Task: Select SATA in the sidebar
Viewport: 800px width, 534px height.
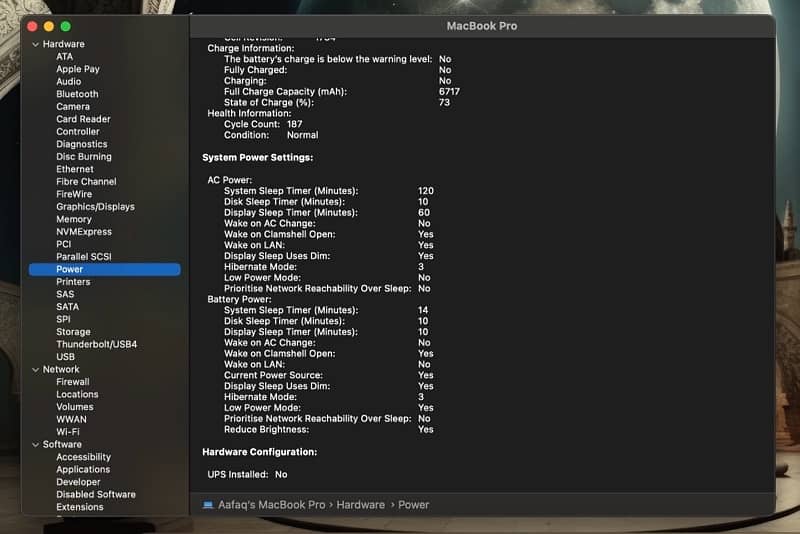Action: click(67, 307)
